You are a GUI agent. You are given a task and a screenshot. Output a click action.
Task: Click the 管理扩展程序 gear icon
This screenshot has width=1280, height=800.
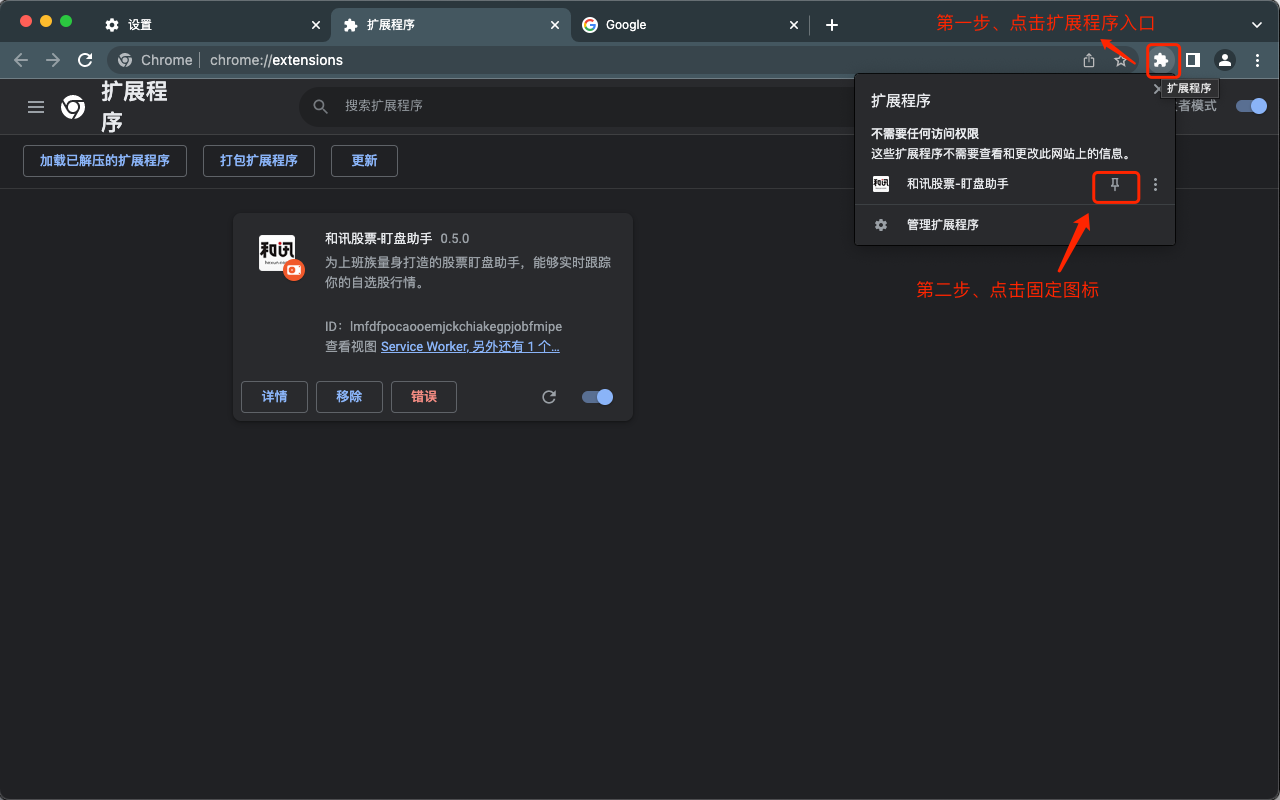click(880, 224)
